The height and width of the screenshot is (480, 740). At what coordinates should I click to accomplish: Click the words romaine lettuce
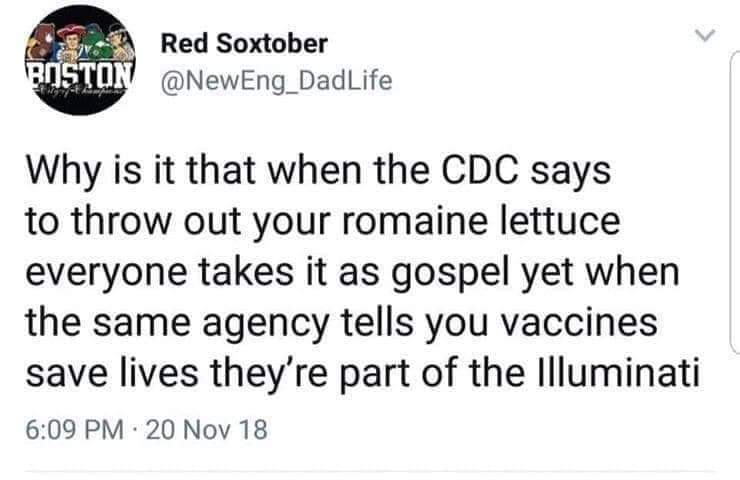pos(480,221)
